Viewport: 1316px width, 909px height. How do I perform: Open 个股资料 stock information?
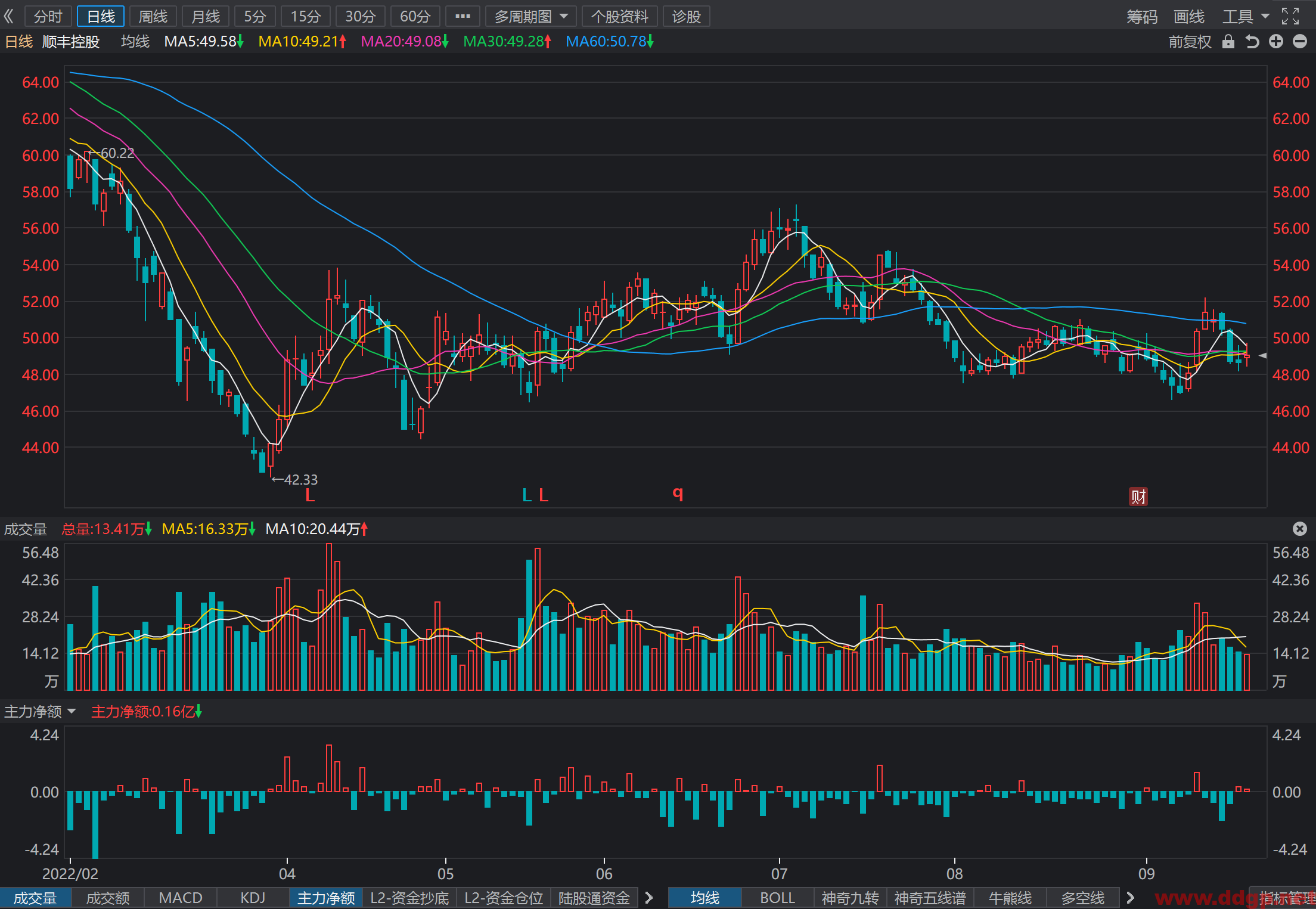pyautogui.click(x=620, y=16)
